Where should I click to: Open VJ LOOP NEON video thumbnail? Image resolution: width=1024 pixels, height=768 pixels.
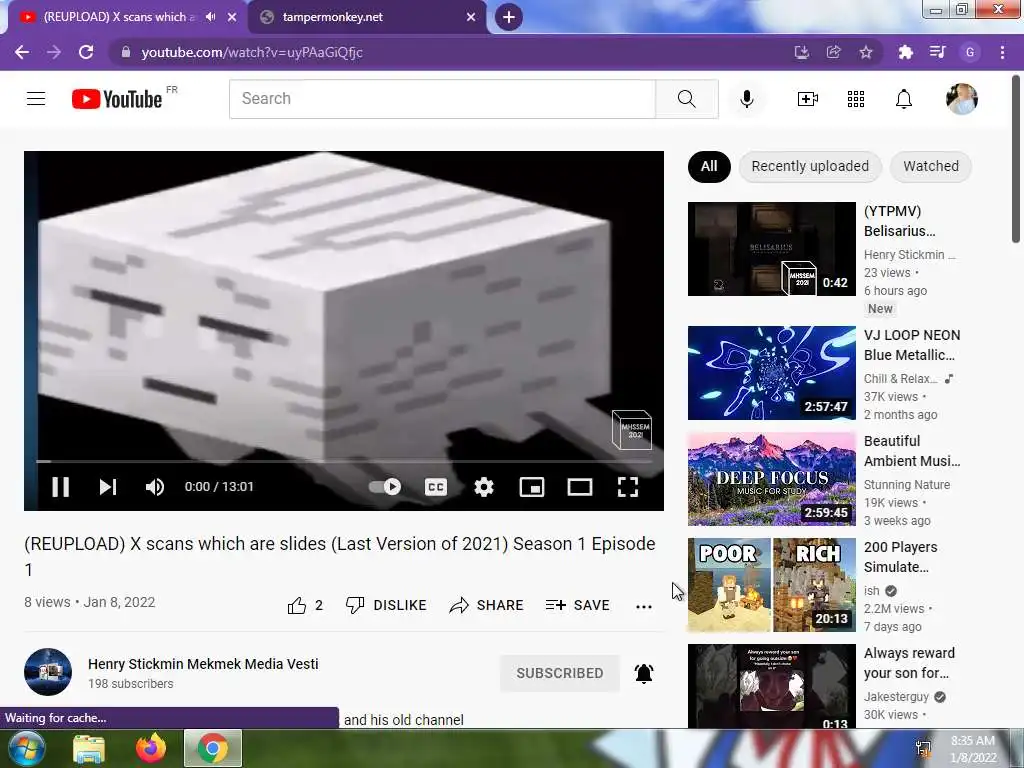point(771,373)
